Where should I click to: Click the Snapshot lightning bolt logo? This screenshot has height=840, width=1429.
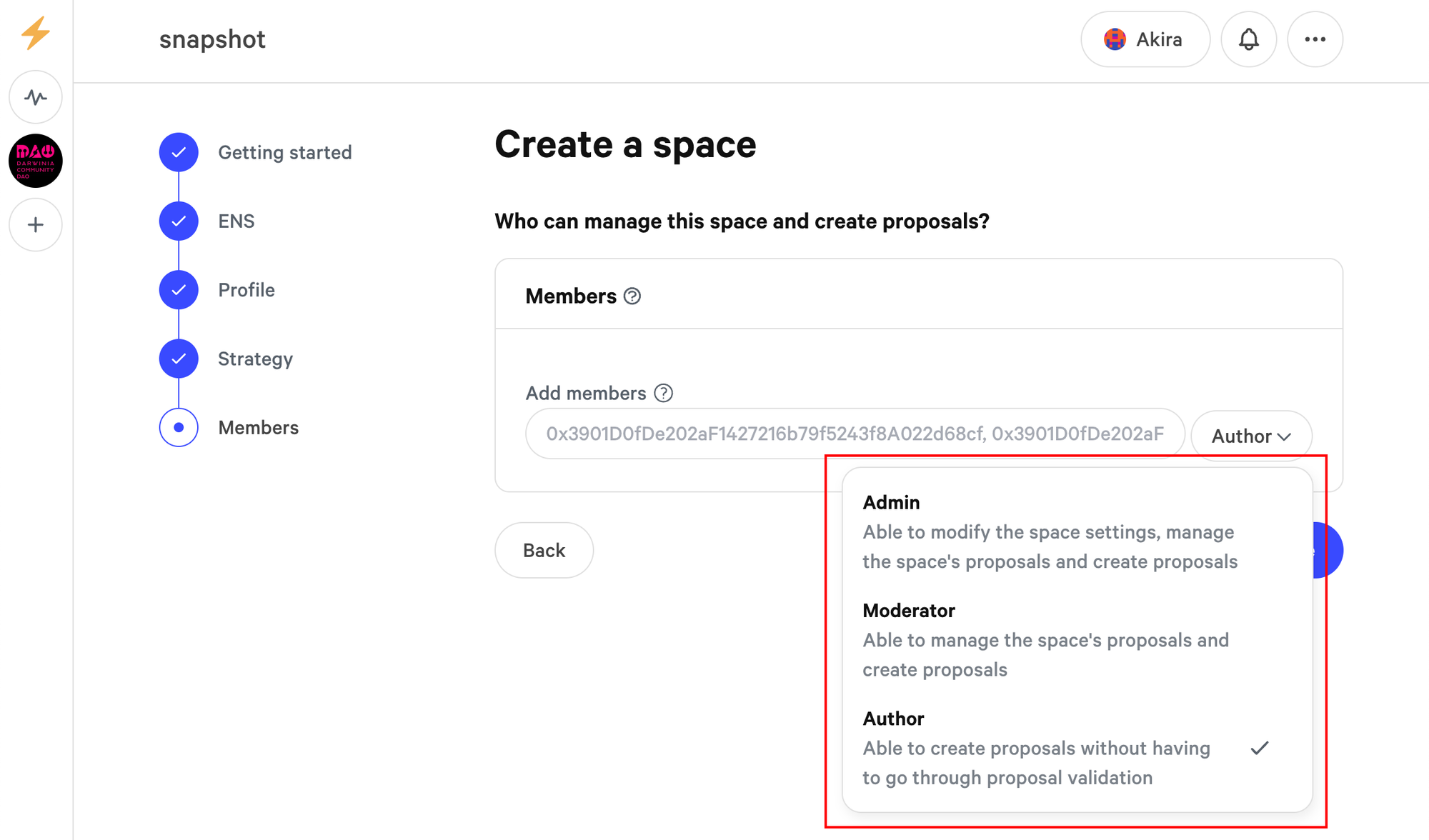pos(35,33)
